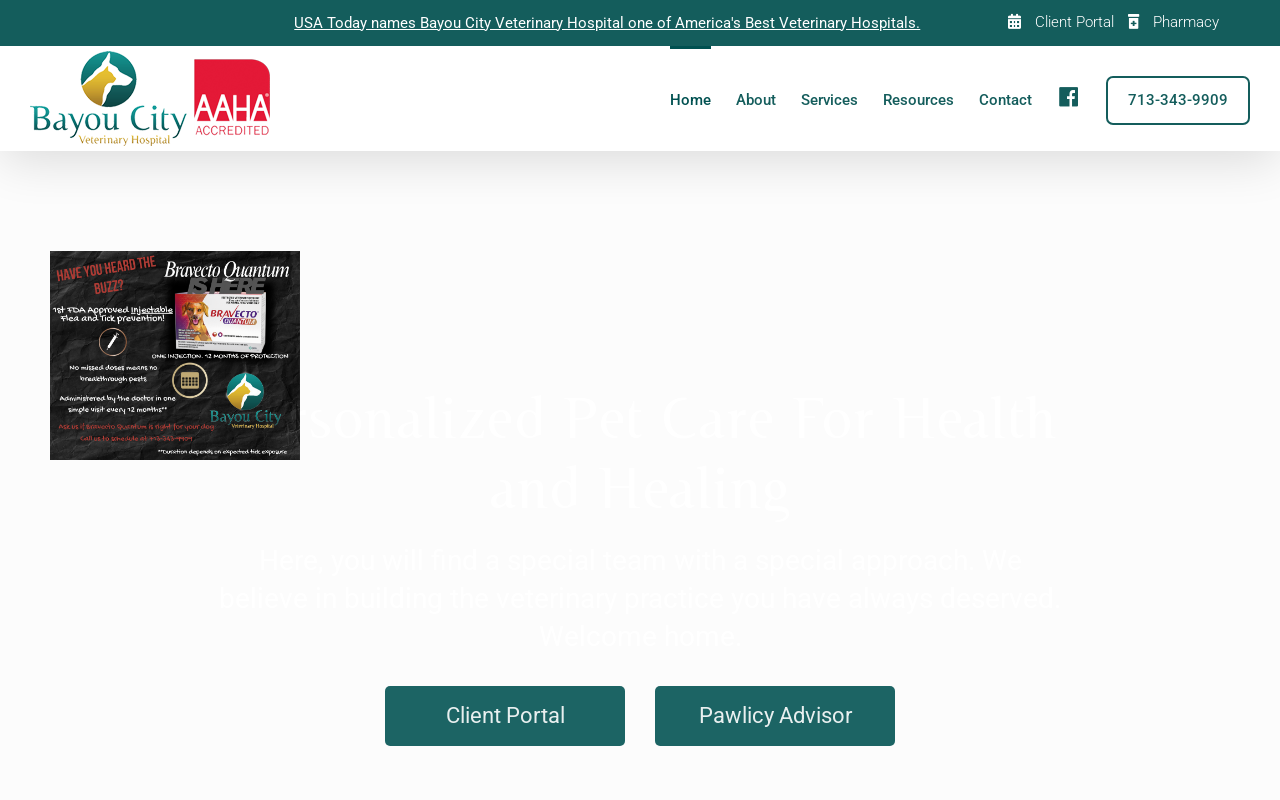The width and height of the screenshot is (1280, 800).
Task: Click the Facebook icon in the navigation
Action: pos(1068,97)
